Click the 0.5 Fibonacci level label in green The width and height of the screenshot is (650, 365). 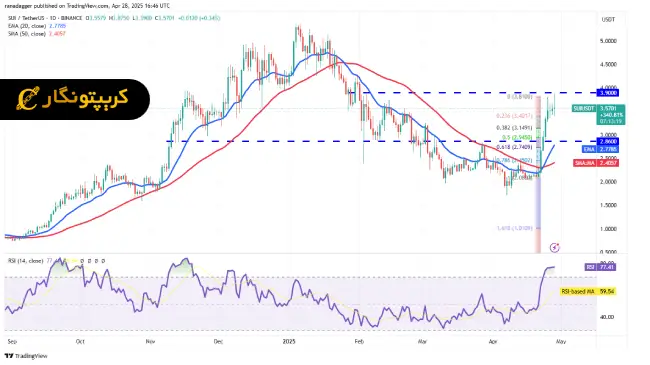[517, 137]
